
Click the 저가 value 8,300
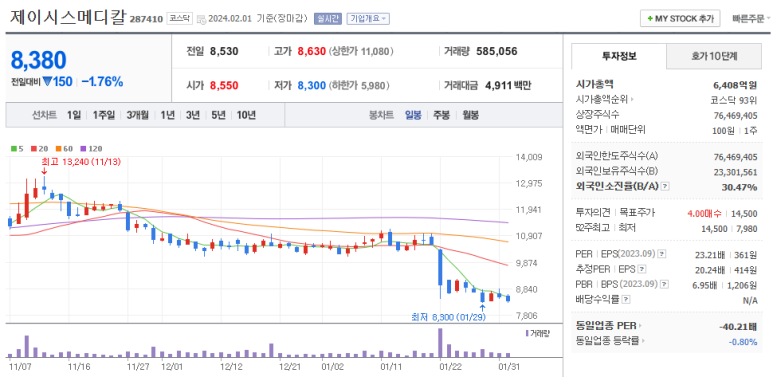pyautogui.click(x=312, y=86)
